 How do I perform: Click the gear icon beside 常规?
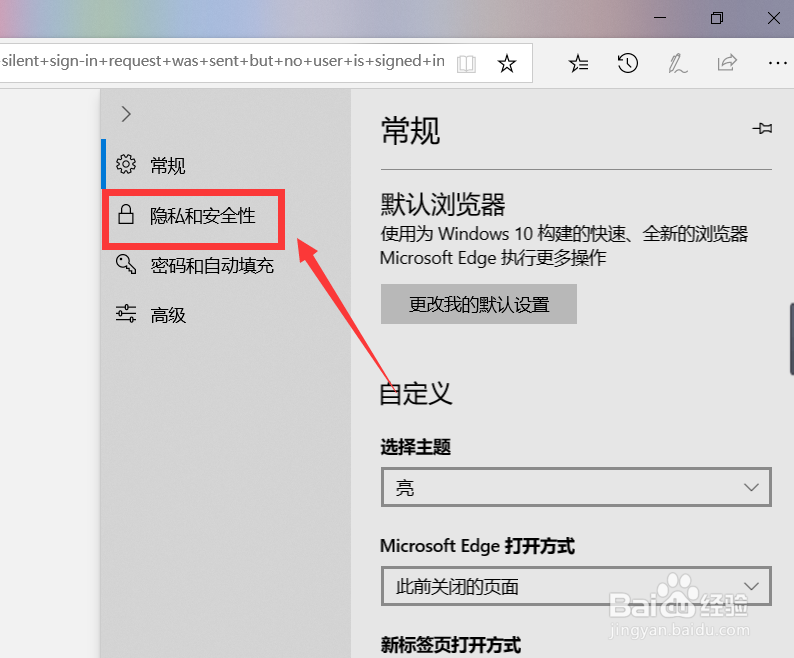[x=126, y=164]
